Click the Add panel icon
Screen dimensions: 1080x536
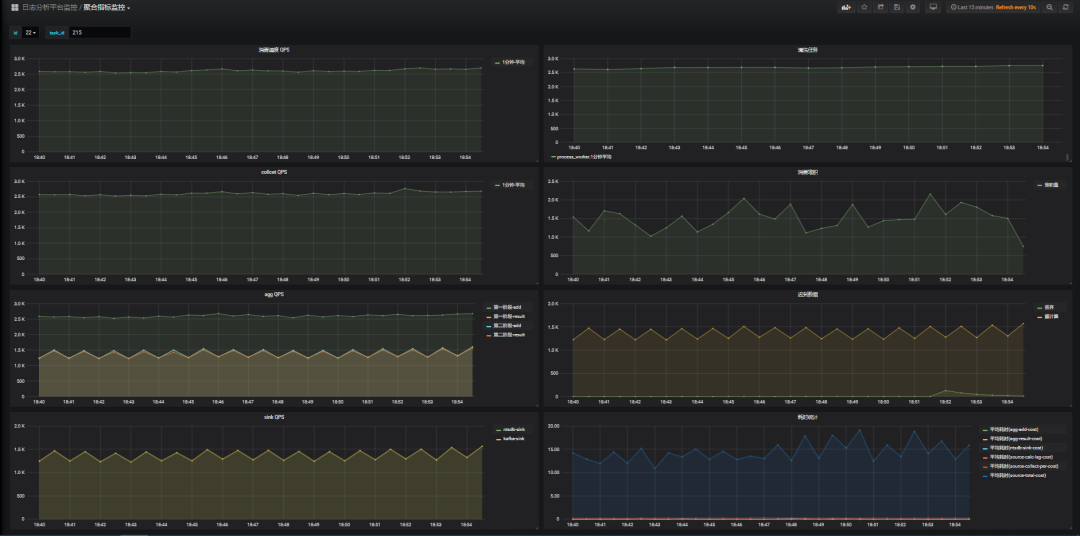click(845, 7)
